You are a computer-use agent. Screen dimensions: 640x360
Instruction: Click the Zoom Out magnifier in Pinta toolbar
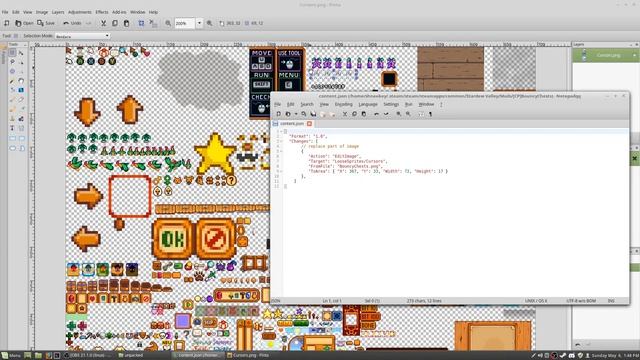pyautogui.click(x=168, y=23)
